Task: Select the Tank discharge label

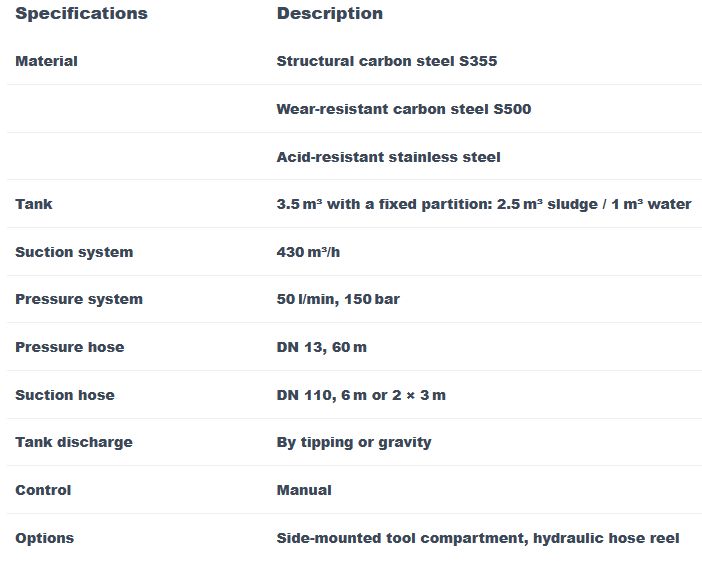Action: 74,442
